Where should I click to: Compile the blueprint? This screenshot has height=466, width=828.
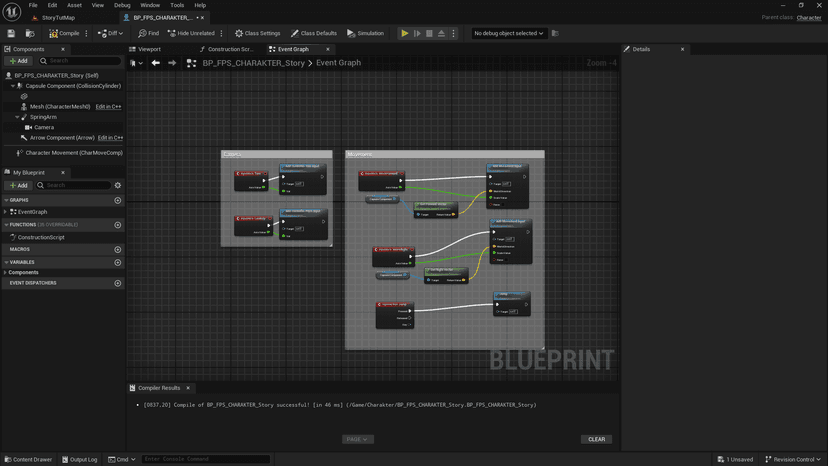64,33
